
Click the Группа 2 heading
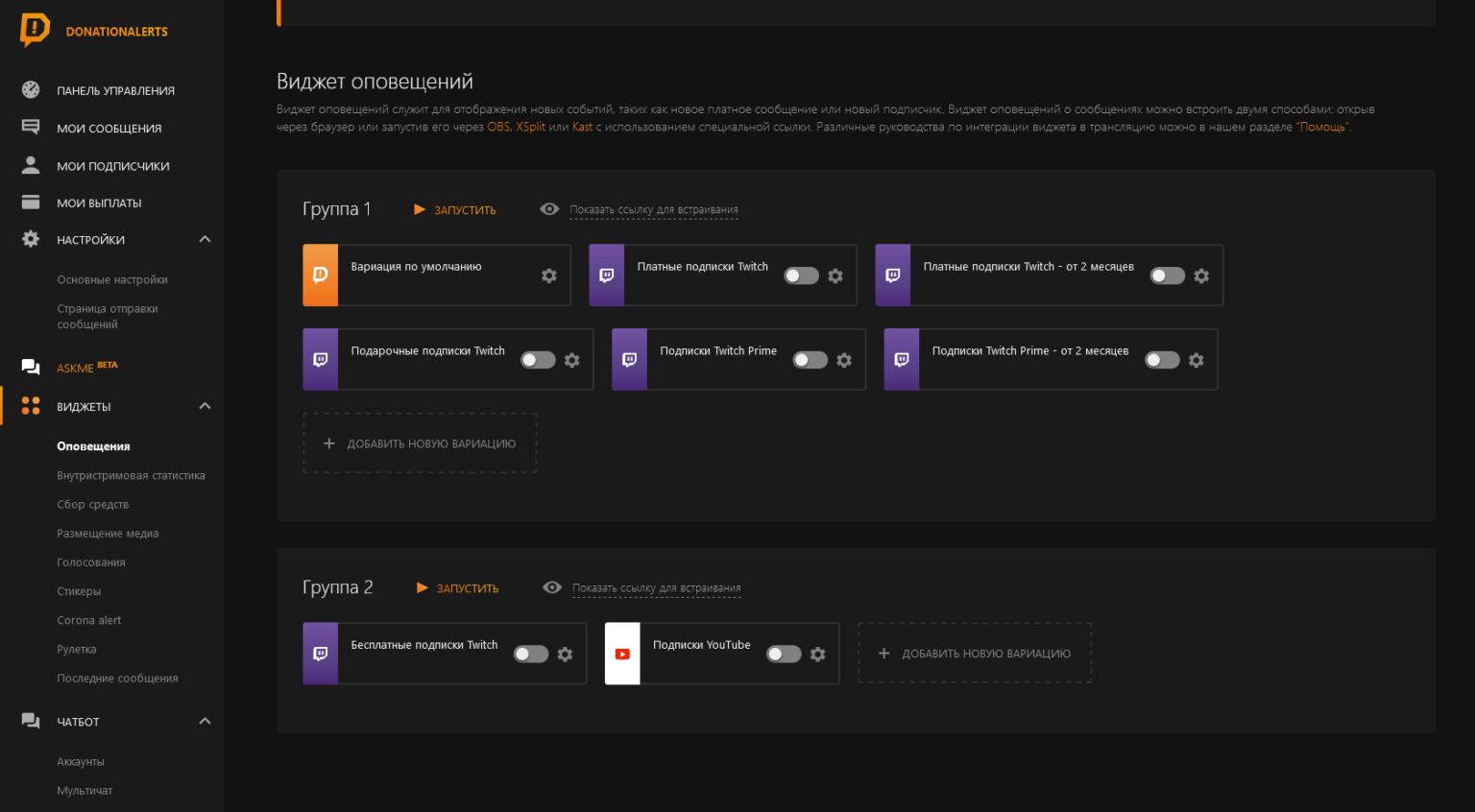pos(337,587)
